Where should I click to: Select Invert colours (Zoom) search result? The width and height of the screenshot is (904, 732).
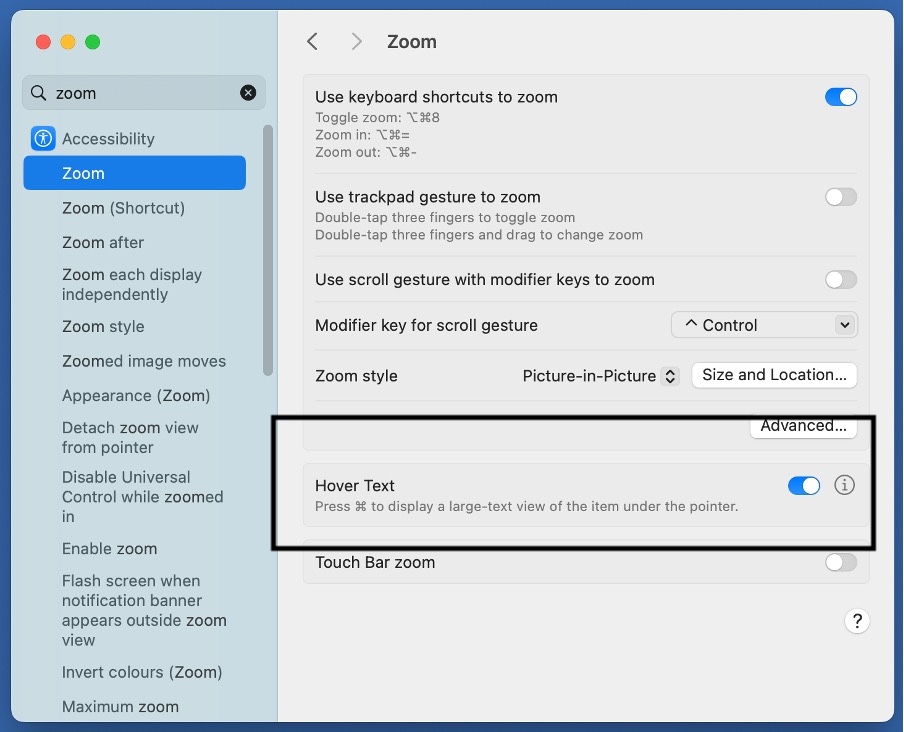tap(142, 672)
